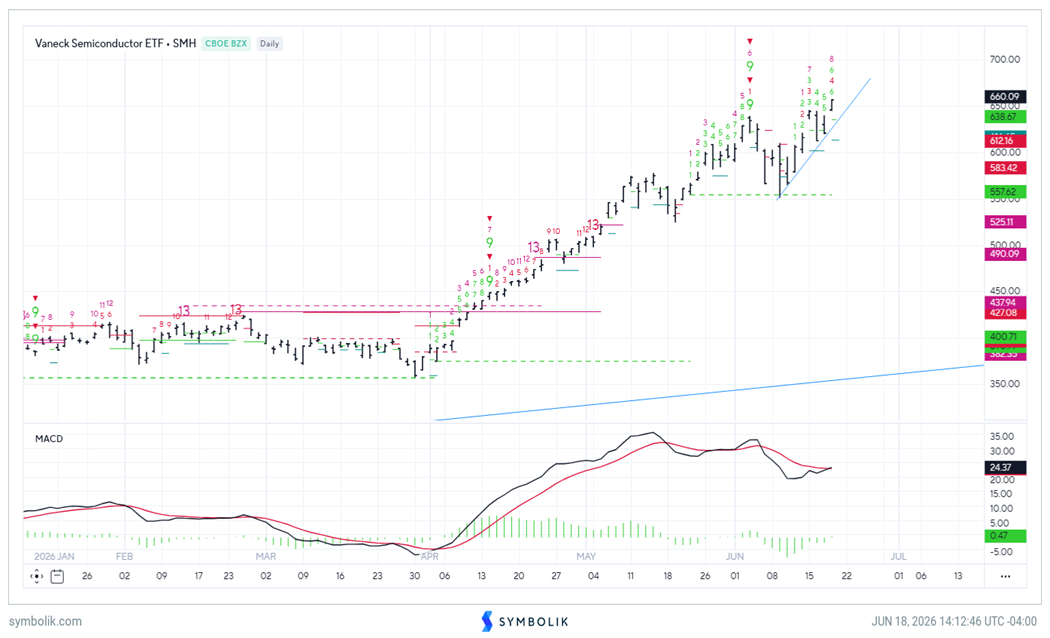Click the JUL month label

click(x=898, y=556)
